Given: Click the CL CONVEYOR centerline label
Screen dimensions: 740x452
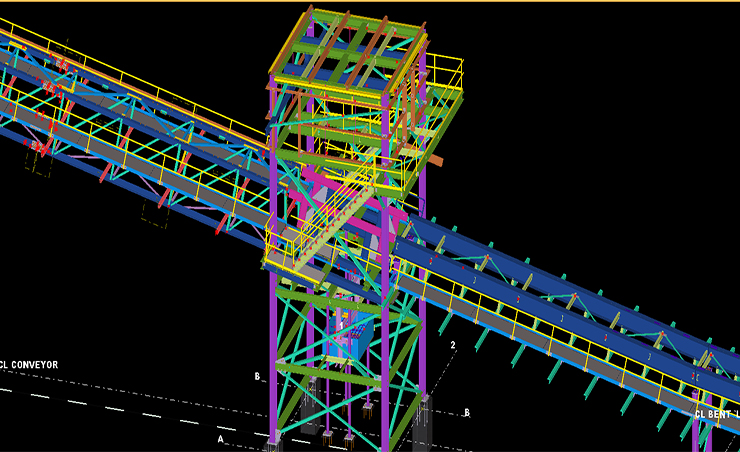Looking at the screenshot, I should point(30,365).
